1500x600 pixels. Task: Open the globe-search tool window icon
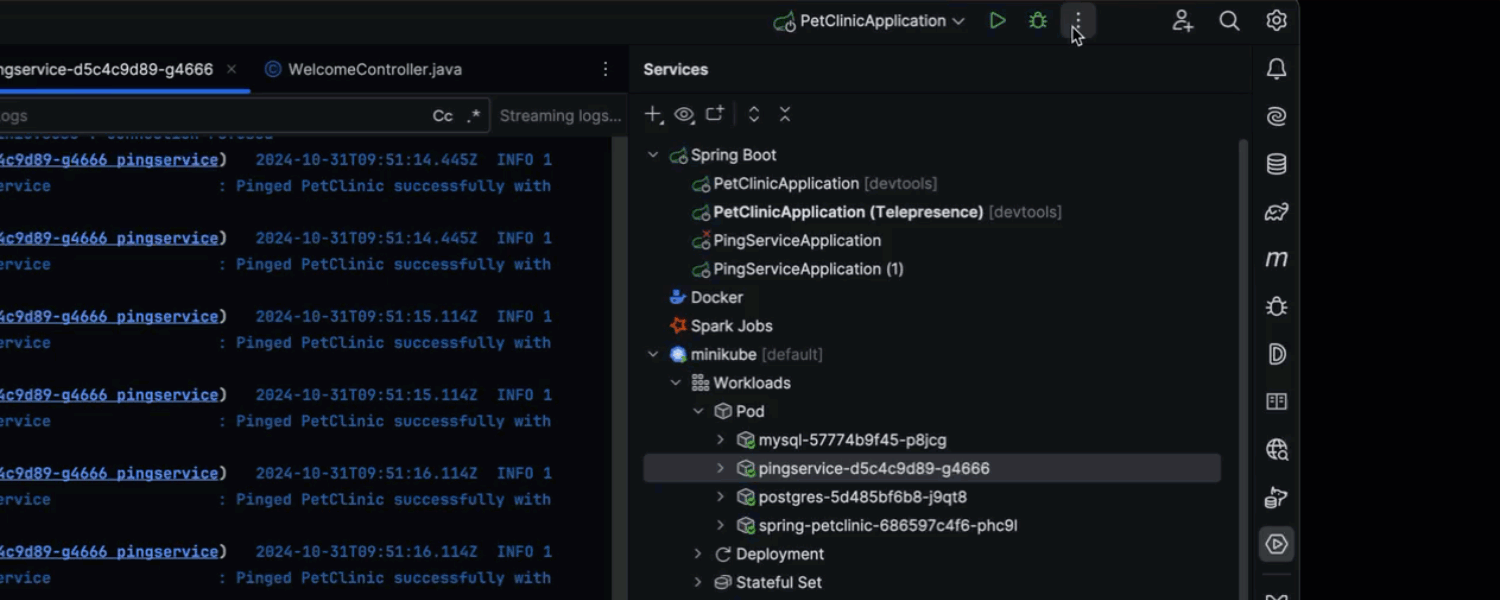pyautogui.click(x=1277, y=449)
